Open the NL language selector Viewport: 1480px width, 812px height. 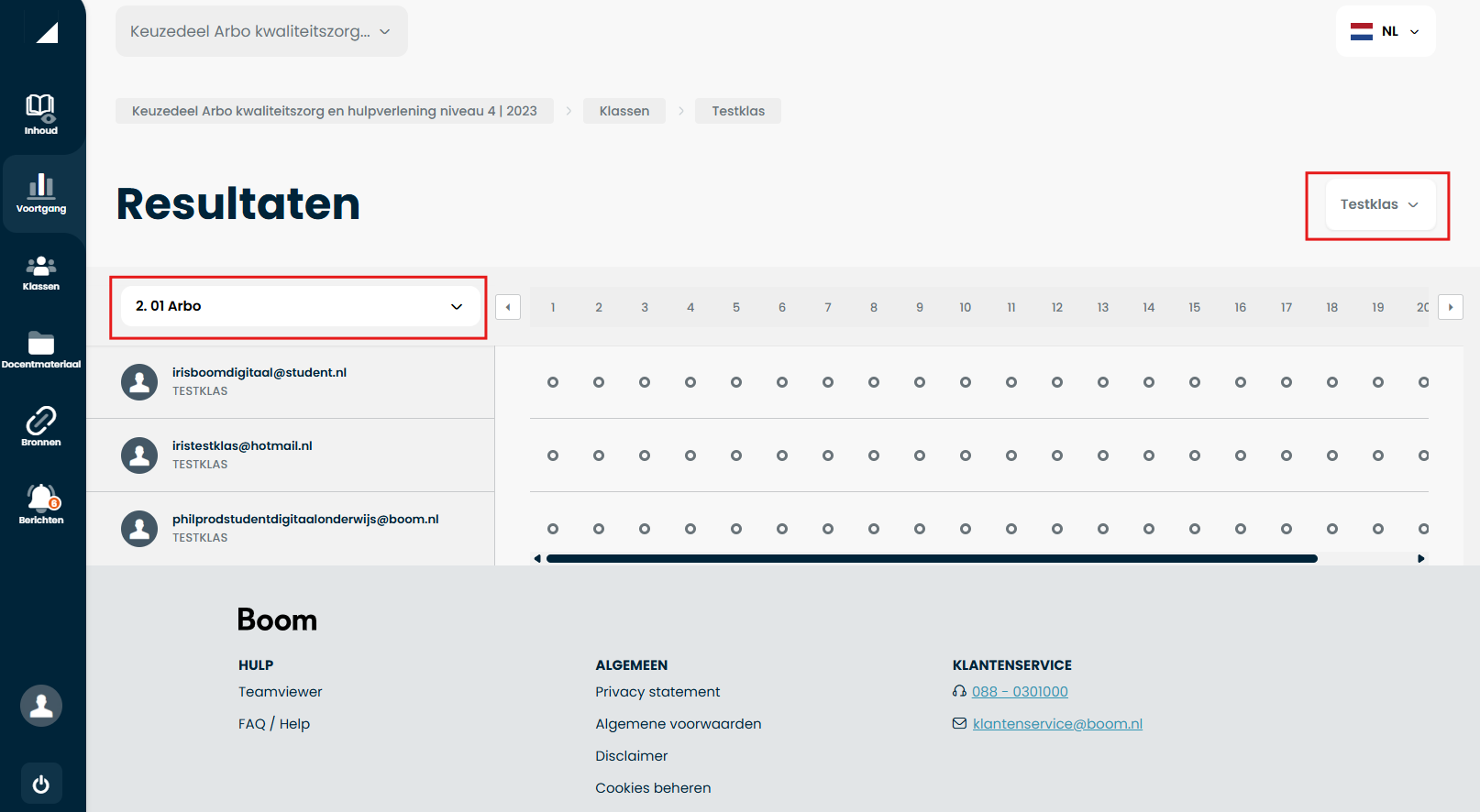(1386, 31)
